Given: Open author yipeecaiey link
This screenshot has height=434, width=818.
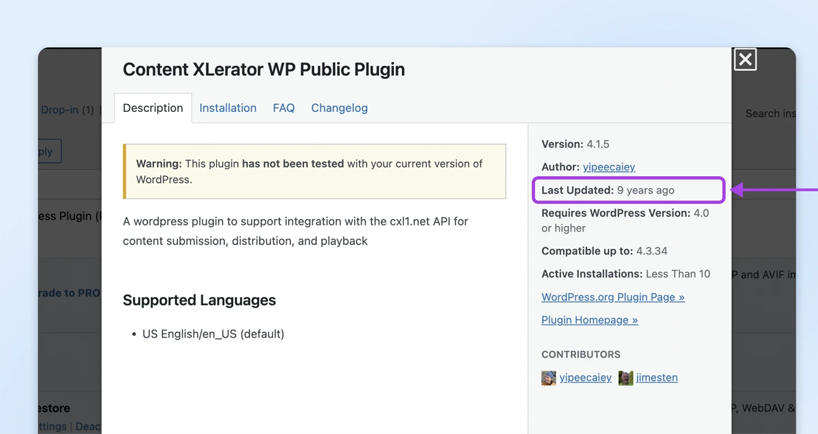Looking at the screenshot, I should click(609, 167).
